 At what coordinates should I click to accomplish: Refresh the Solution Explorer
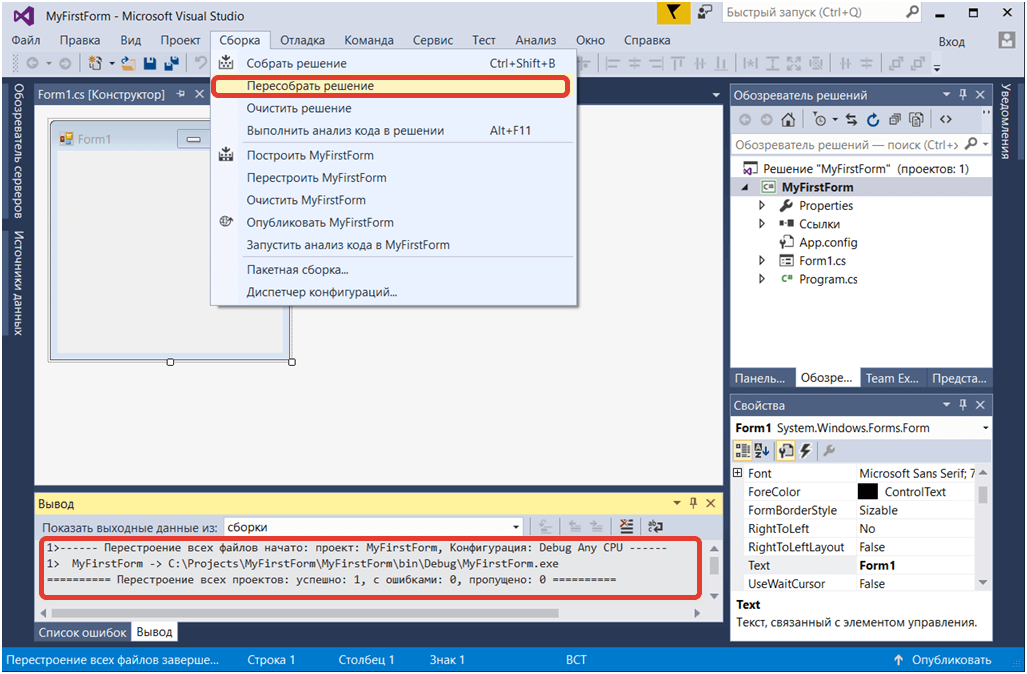(x=872, y=120)
